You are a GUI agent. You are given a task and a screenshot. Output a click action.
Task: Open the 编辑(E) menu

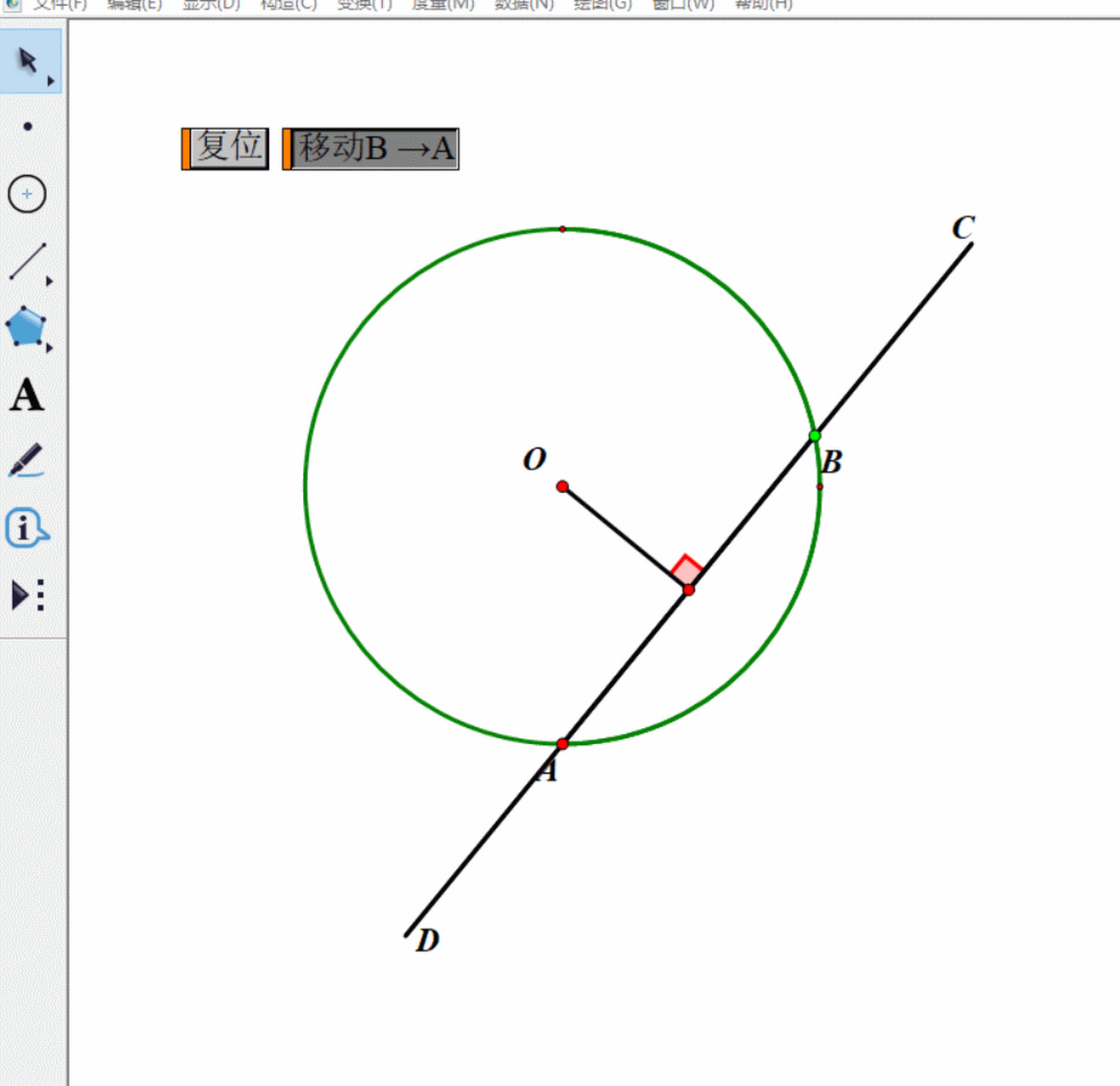tap(135, 4)
